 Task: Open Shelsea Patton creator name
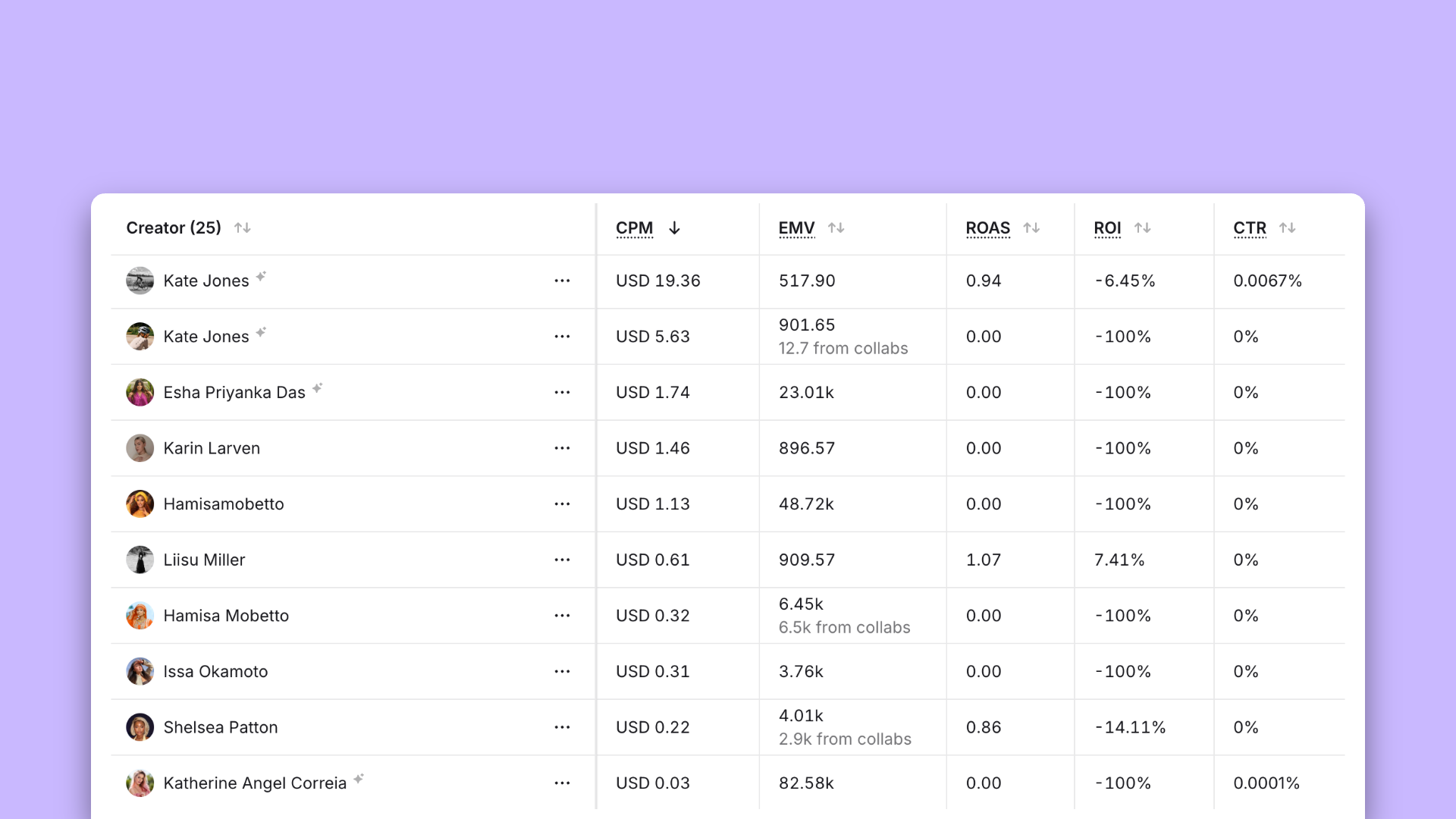pyautogui.click(x=221, y=727)
